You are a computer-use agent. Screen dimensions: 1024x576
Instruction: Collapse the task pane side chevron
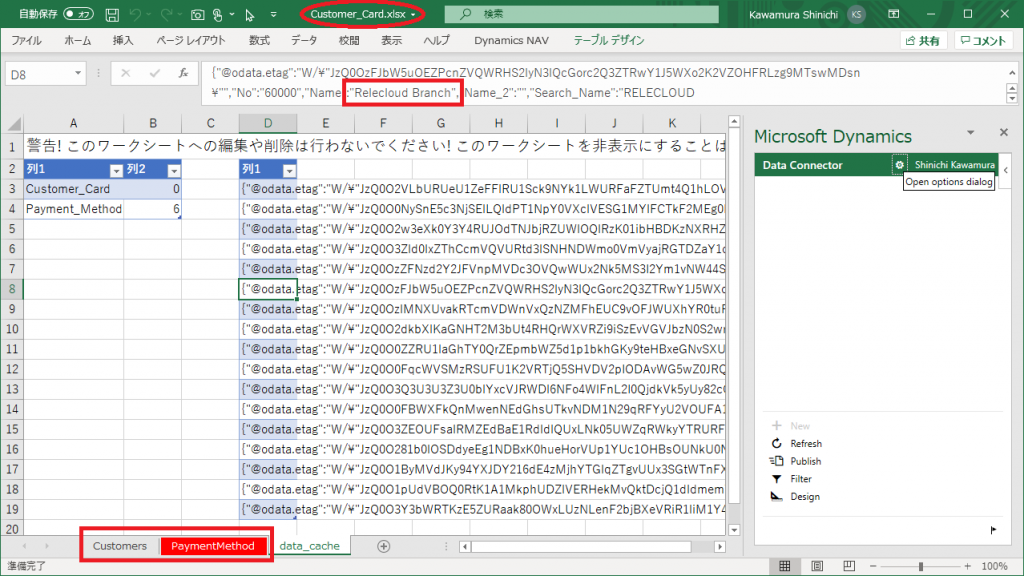click(1006, 170)
